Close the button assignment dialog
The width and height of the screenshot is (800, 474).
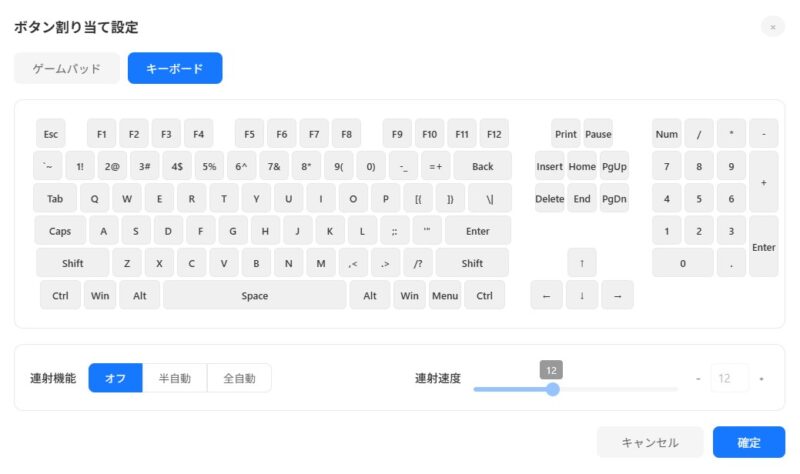(772, 27)
